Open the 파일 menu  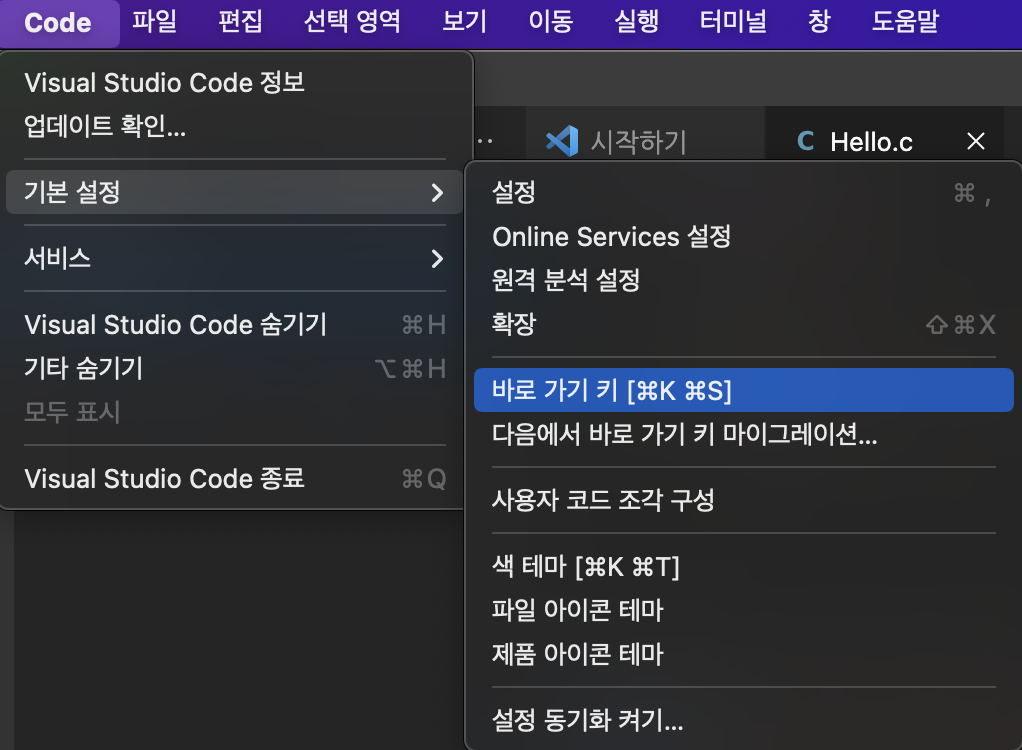click(x=154, y=22)
